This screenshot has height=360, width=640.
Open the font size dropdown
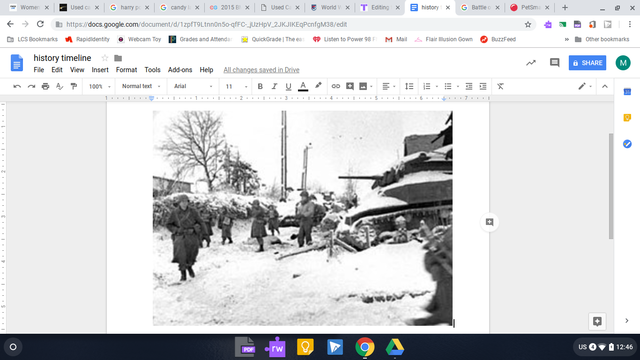coord(237,86)
